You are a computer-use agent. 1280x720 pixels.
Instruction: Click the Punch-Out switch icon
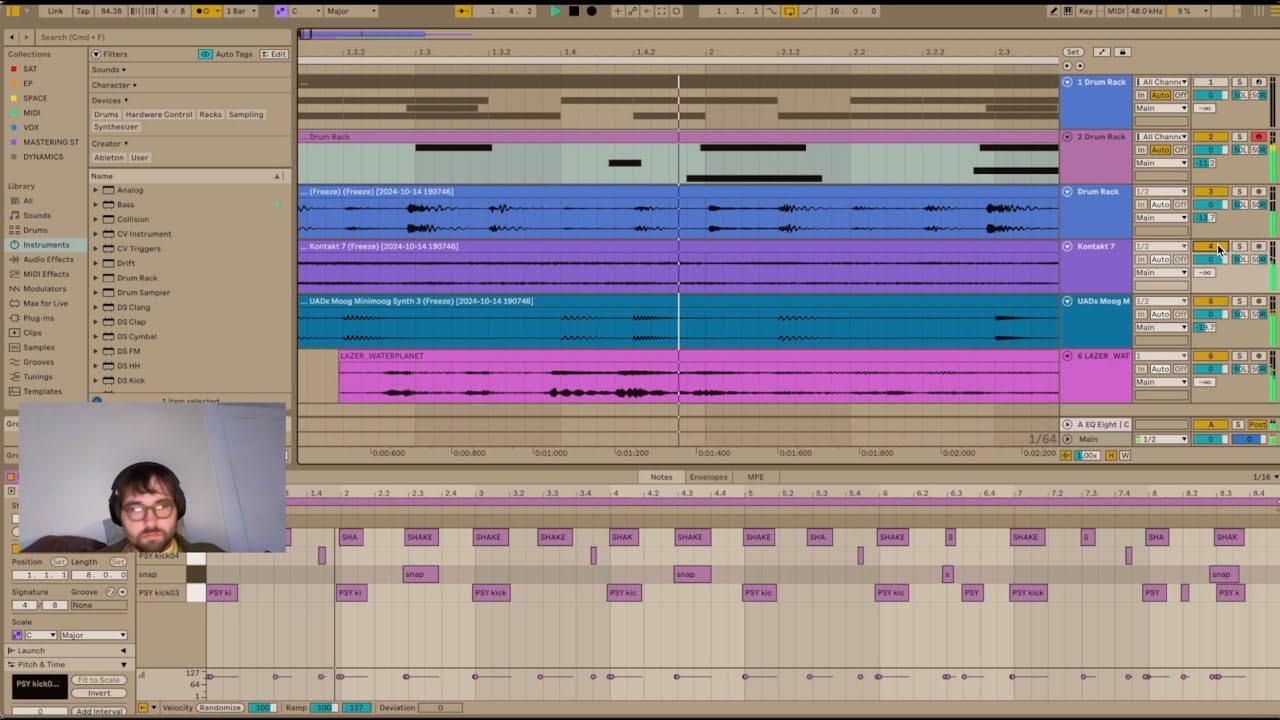[807, 11]
